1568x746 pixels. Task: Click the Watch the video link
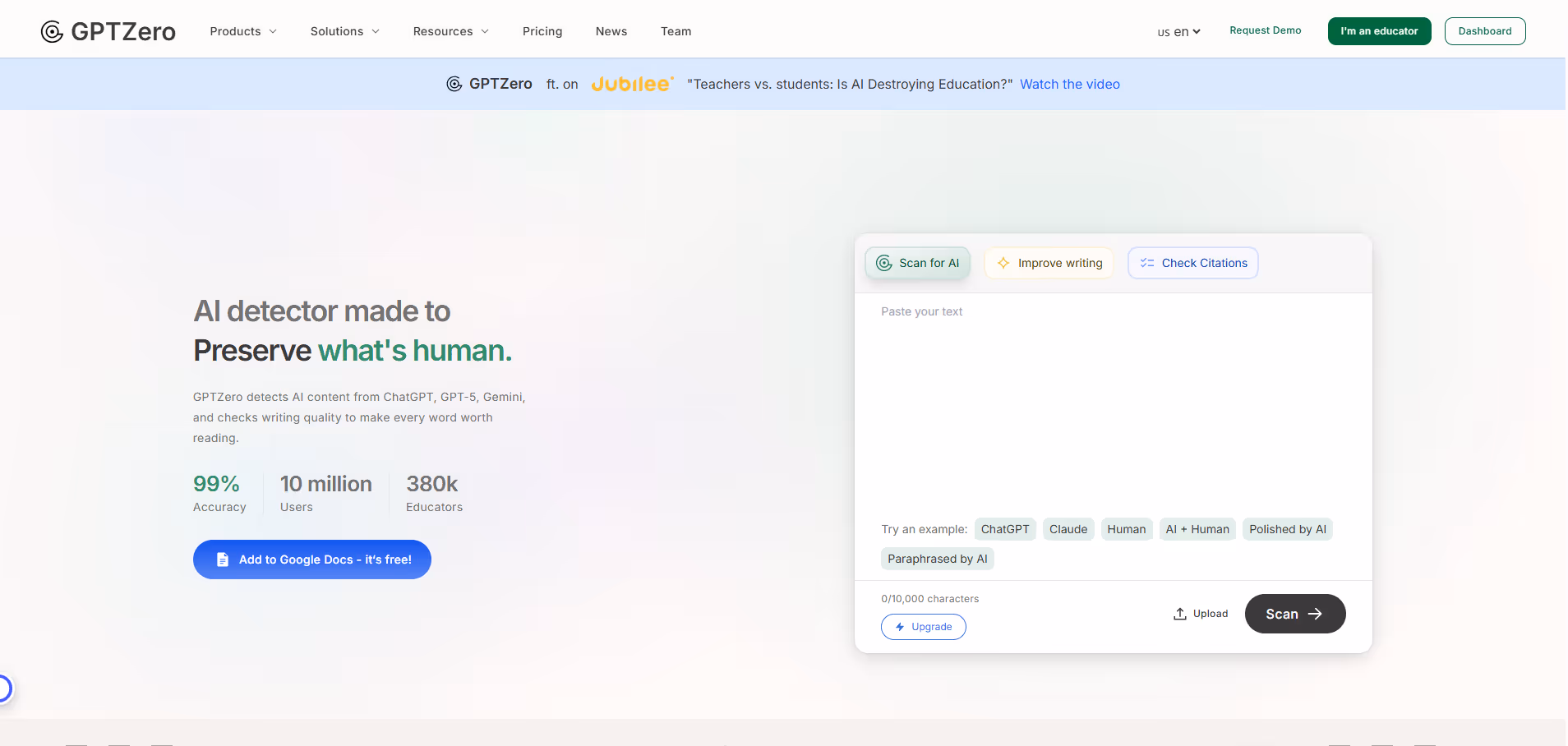click(1070, 84)
